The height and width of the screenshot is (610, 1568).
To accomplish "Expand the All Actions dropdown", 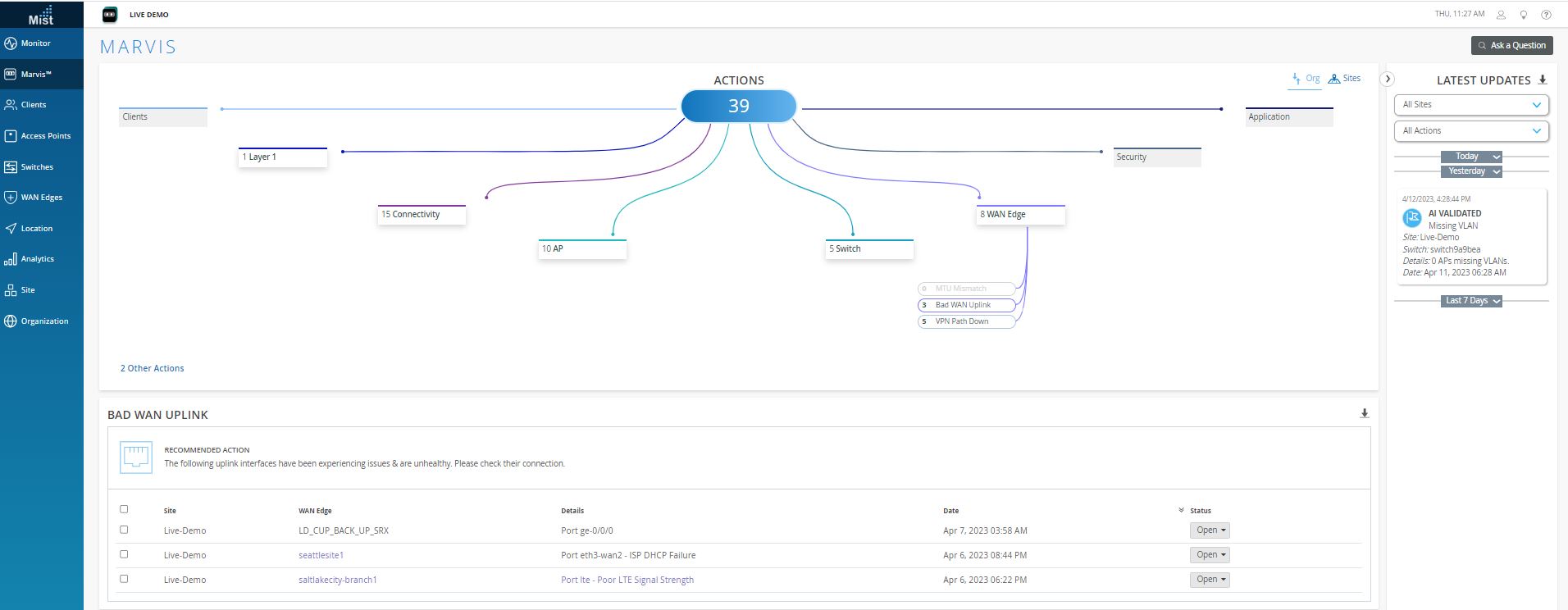I will click(x=1471, y=131).
